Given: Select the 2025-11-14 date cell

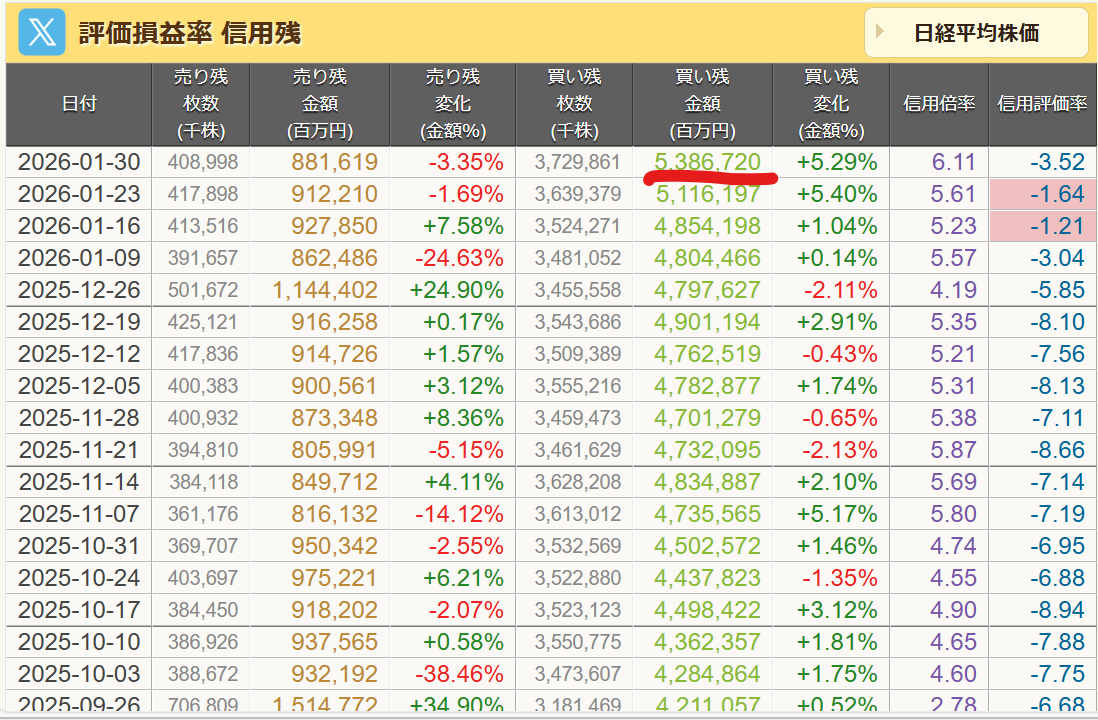Looking at the screenshot, I should click(79, 482).
